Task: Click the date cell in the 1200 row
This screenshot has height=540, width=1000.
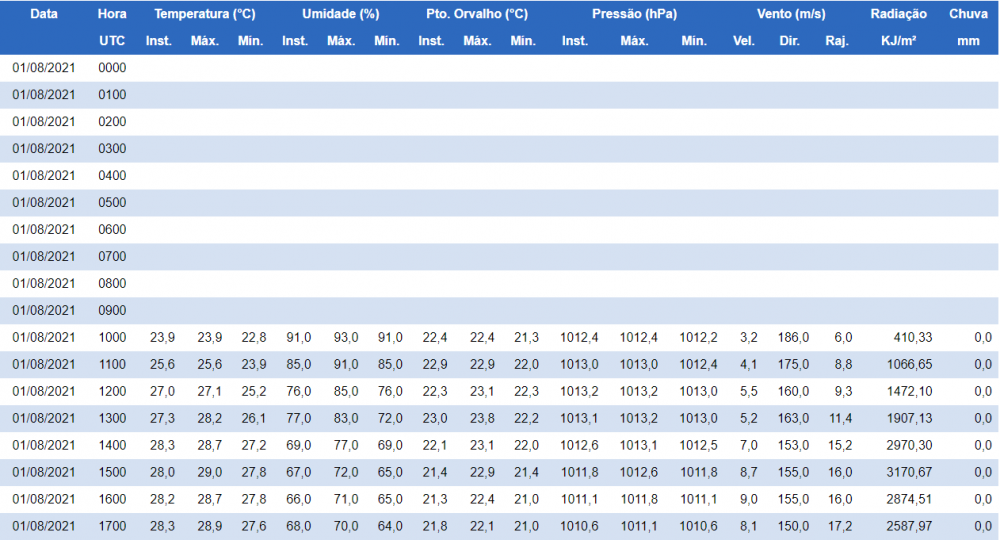Action: [x=44, y=392]
